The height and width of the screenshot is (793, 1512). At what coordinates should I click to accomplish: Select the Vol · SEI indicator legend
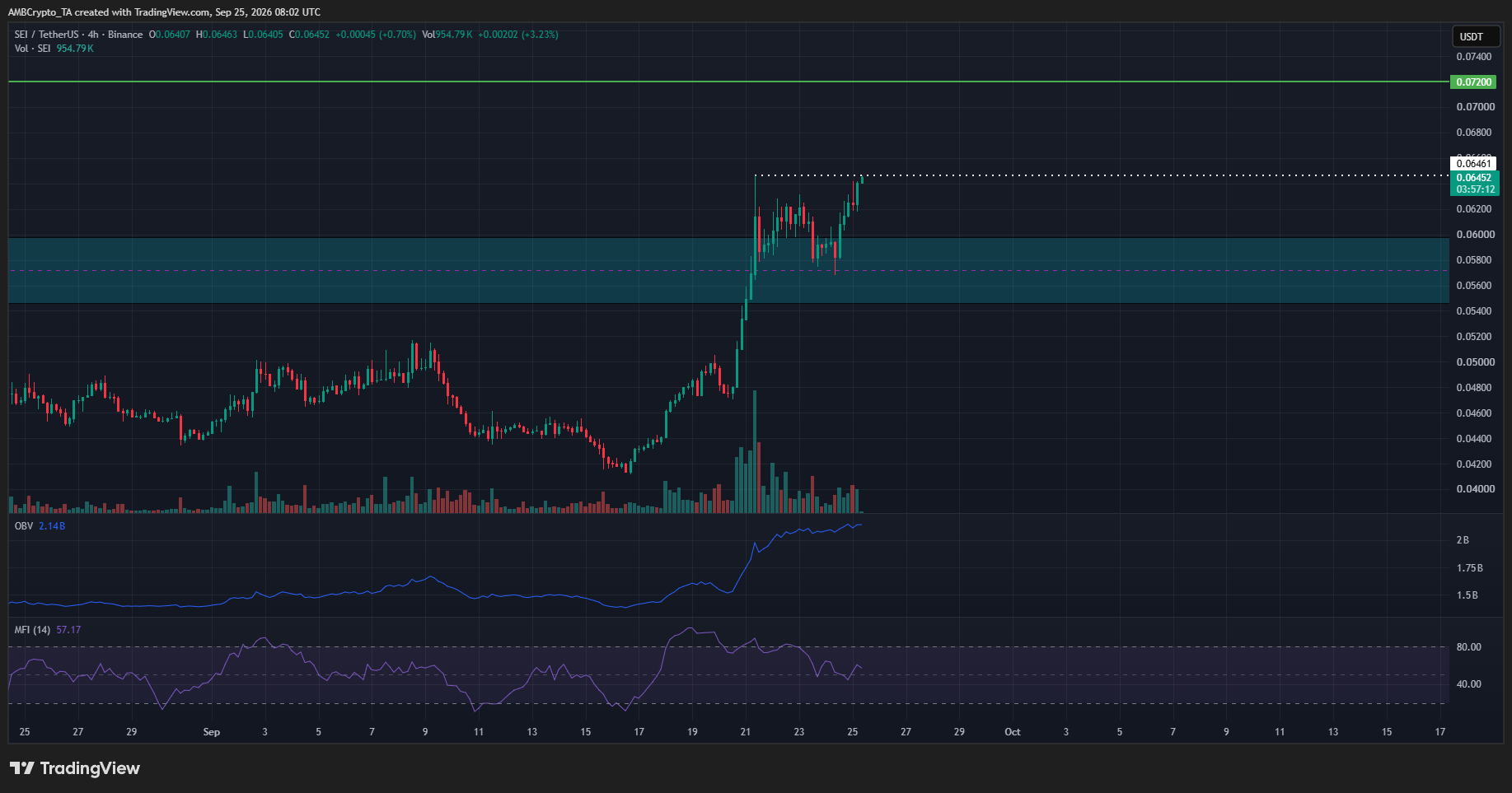point(32,49)
